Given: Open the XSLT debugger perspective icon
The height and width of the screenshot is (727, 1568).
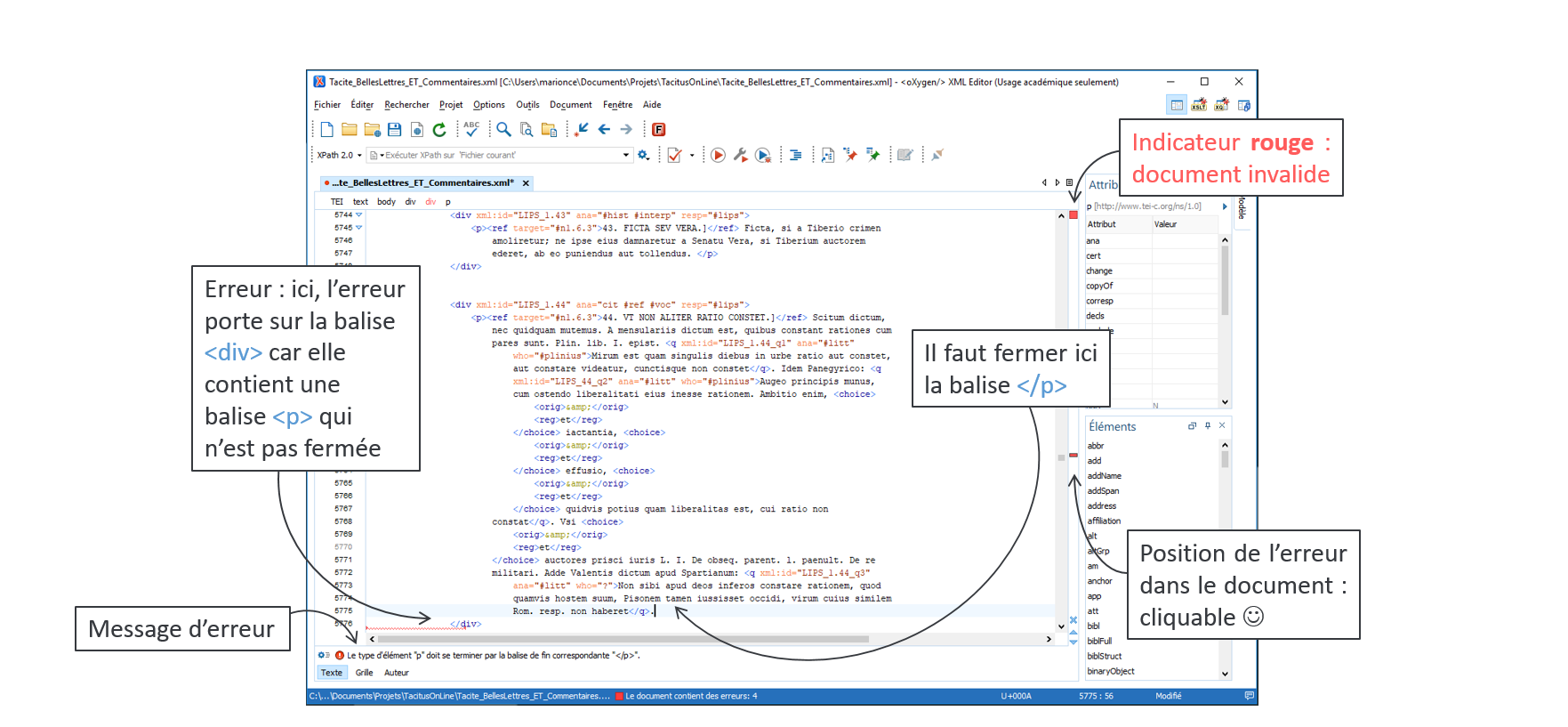Looking at the screenshot, I should point(1199,105).
